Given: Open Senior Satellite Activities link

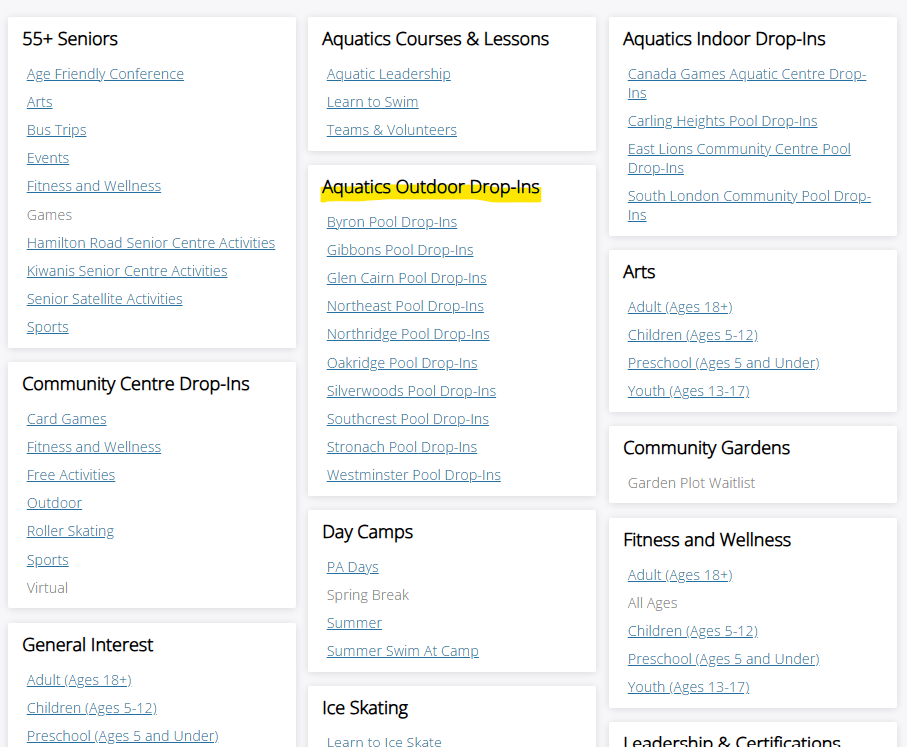Looking at the screenshot, I should click(x=105, y=299).
